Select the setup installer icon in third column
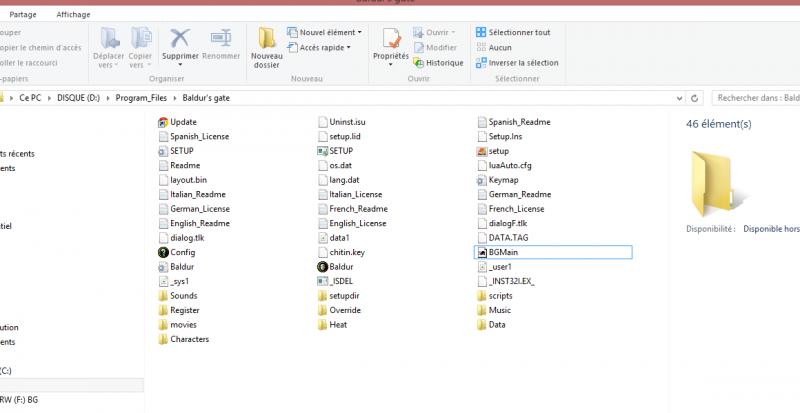The height and width of the screenshot is (413, 800). pos(482,151)
